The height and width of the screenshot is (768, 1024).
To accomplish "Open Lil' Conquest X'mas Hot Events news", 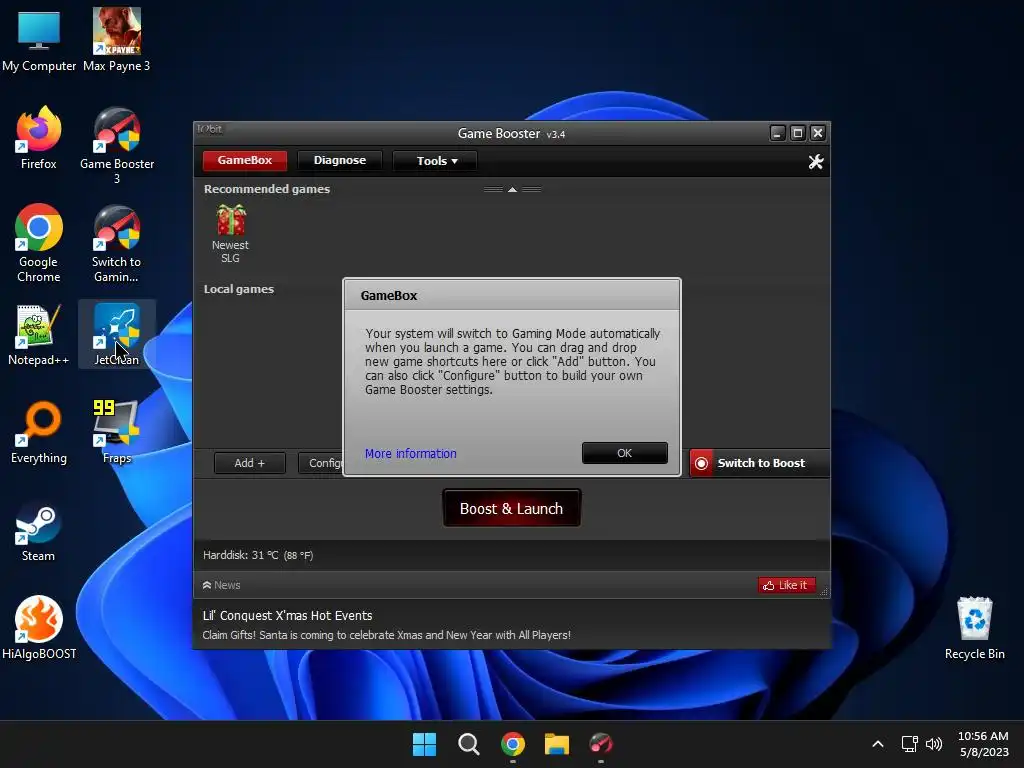I will 287,615.
